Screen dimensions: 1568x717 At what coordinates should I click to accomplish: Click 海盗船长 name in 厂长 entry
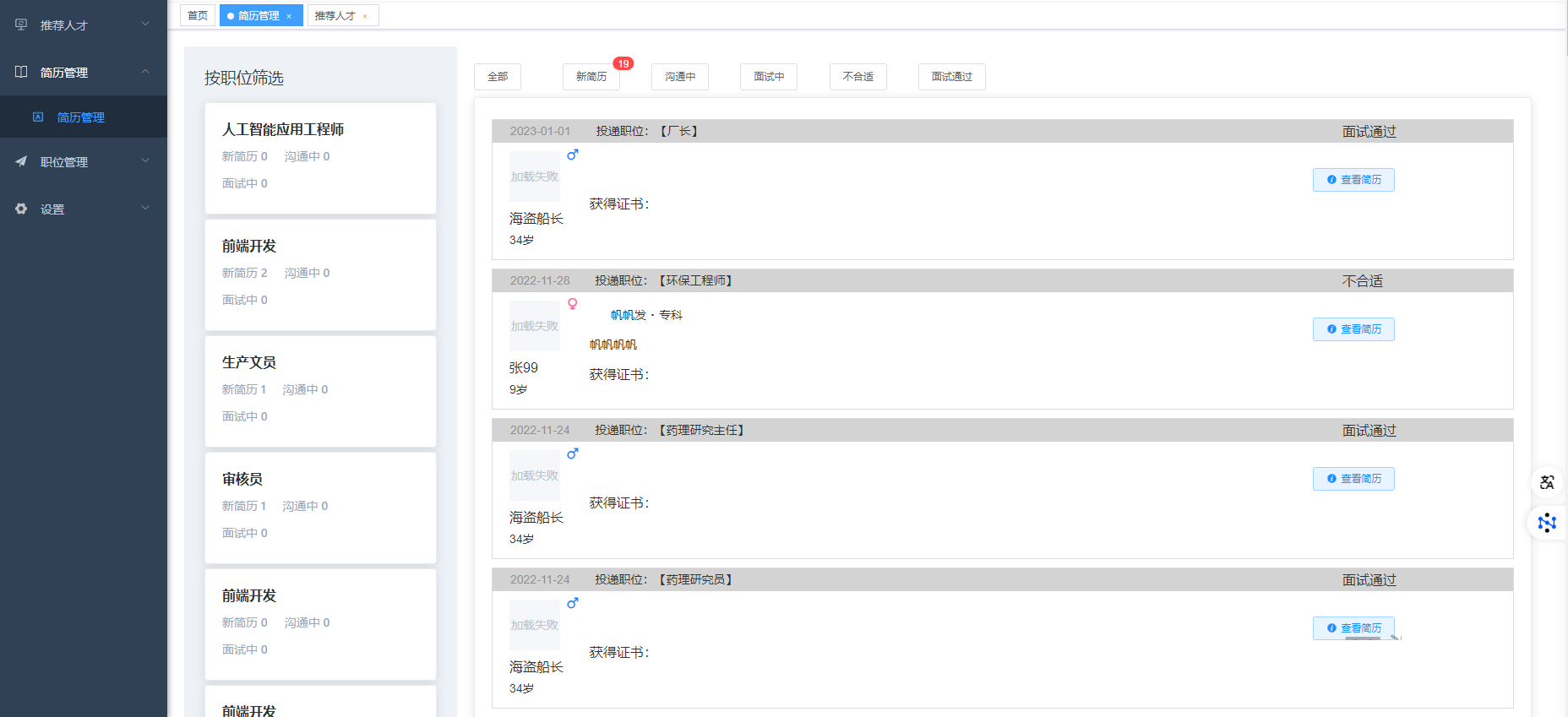coord(536,219)
